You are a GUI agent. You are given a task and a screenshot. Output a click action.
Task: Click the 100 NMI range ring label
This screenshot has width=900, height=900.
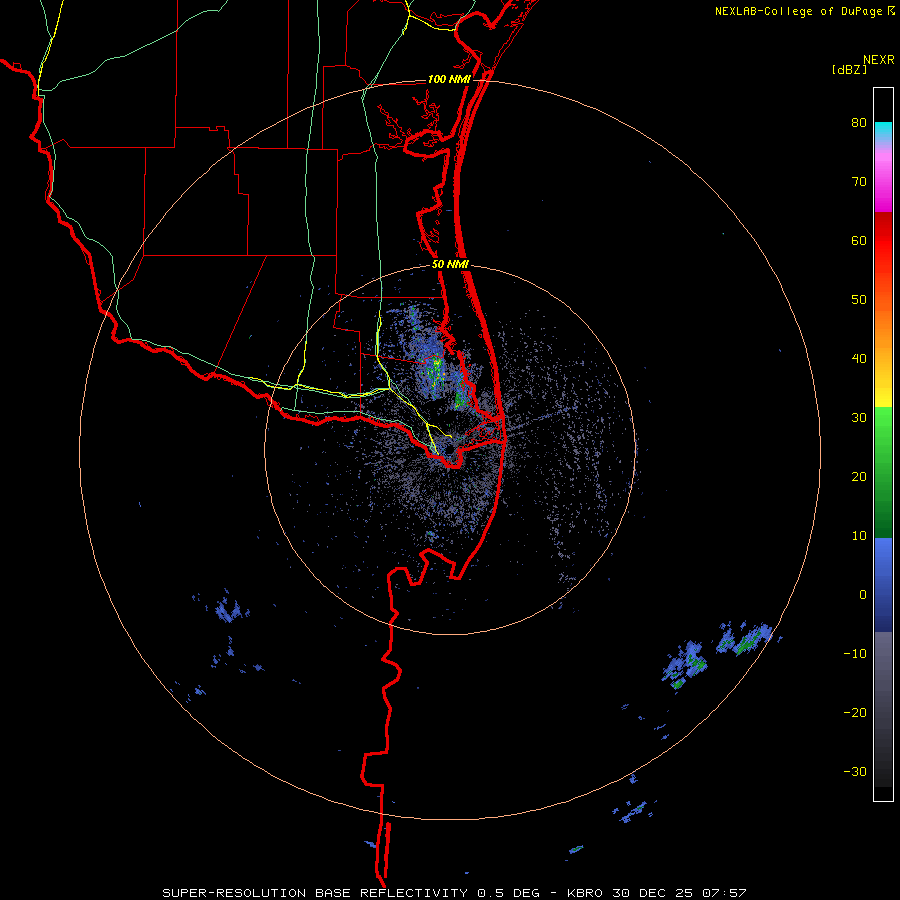point(449,79)
